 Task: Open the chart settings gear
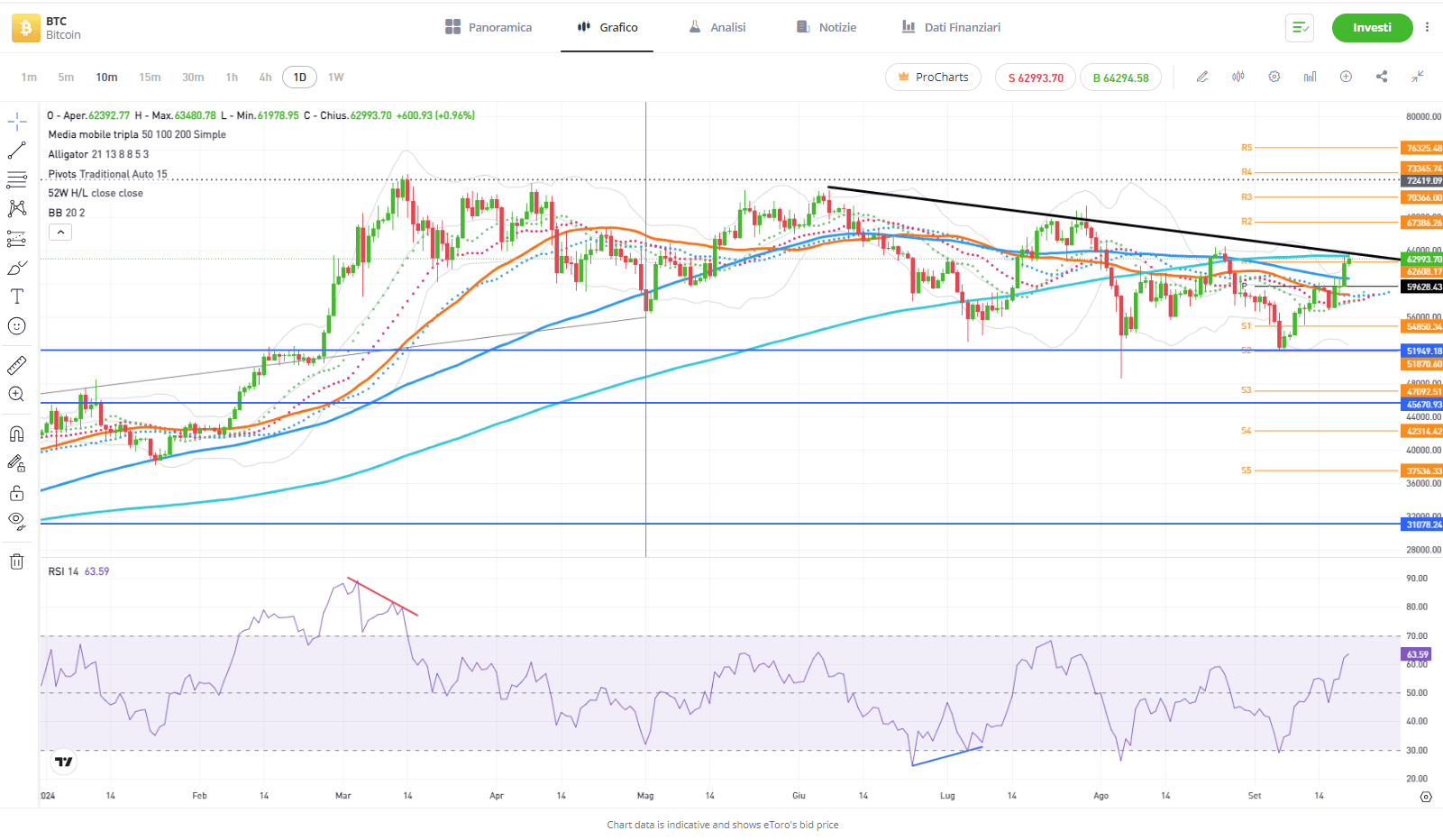(x=1274, y=78)
